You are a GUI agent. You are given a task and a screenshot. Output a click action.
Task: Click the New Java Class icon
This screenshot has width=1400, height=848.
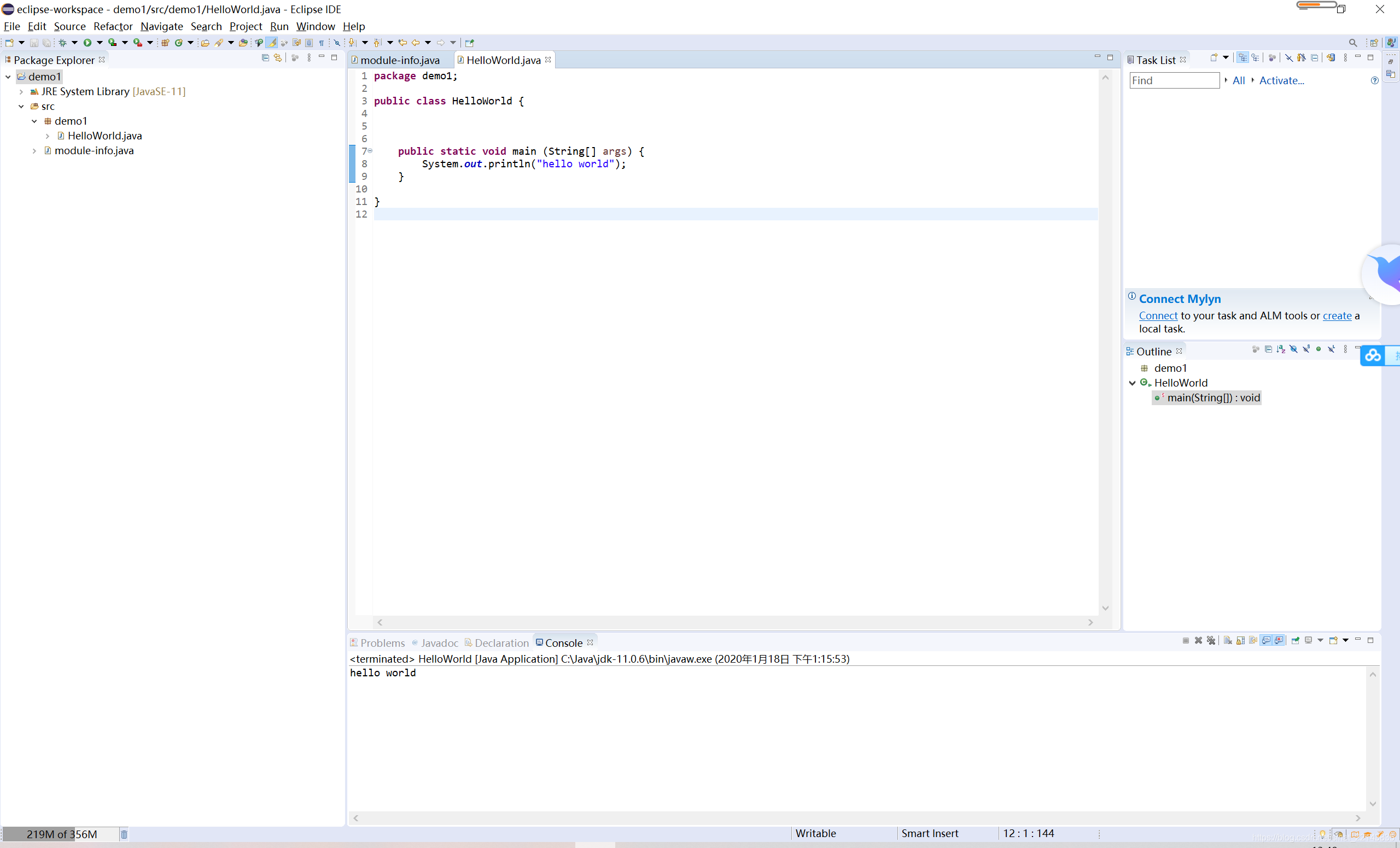[179, 43]
